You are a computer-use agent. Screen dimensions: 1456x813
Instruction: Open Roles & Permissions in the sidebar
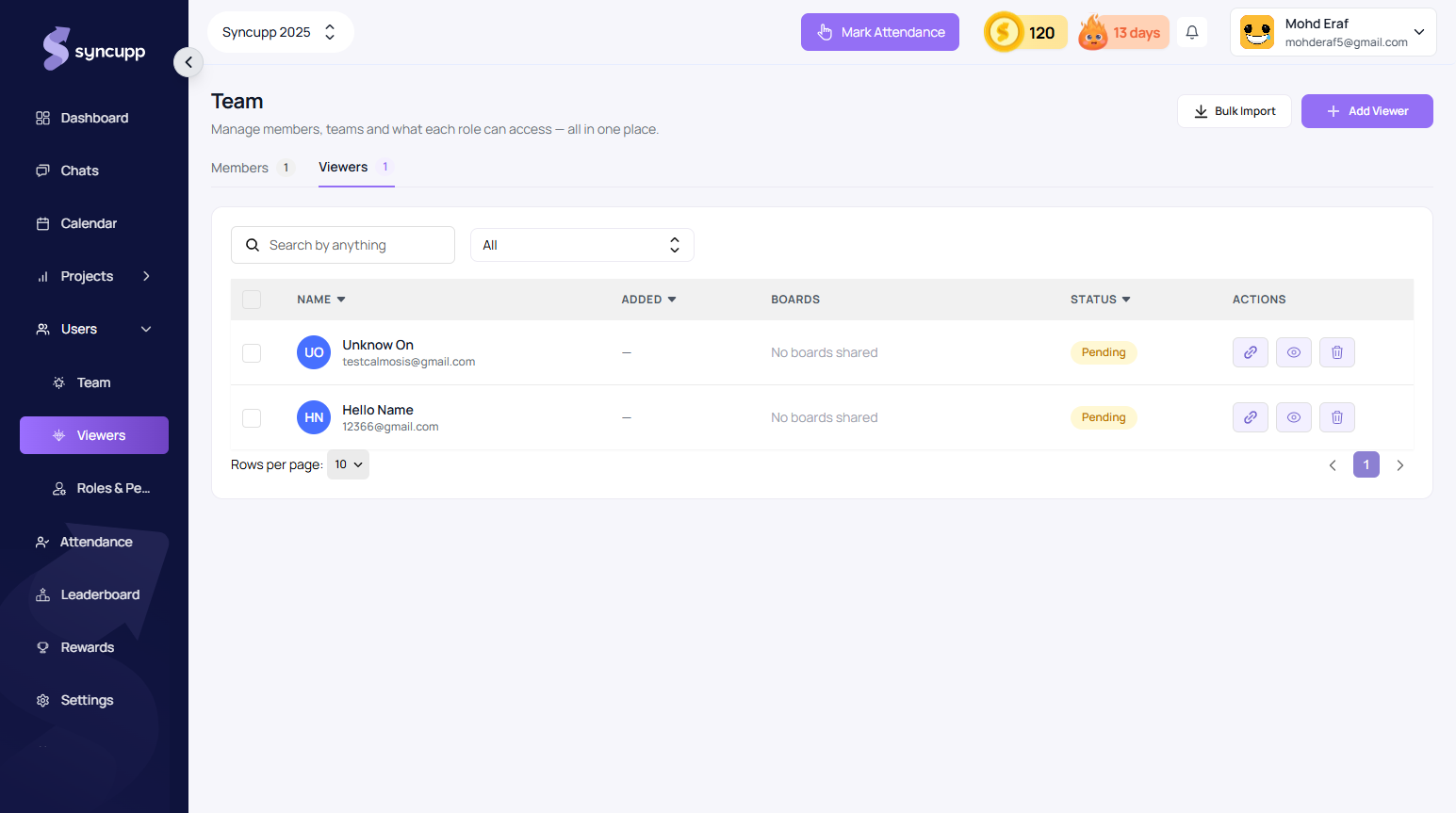pos(113,488)
